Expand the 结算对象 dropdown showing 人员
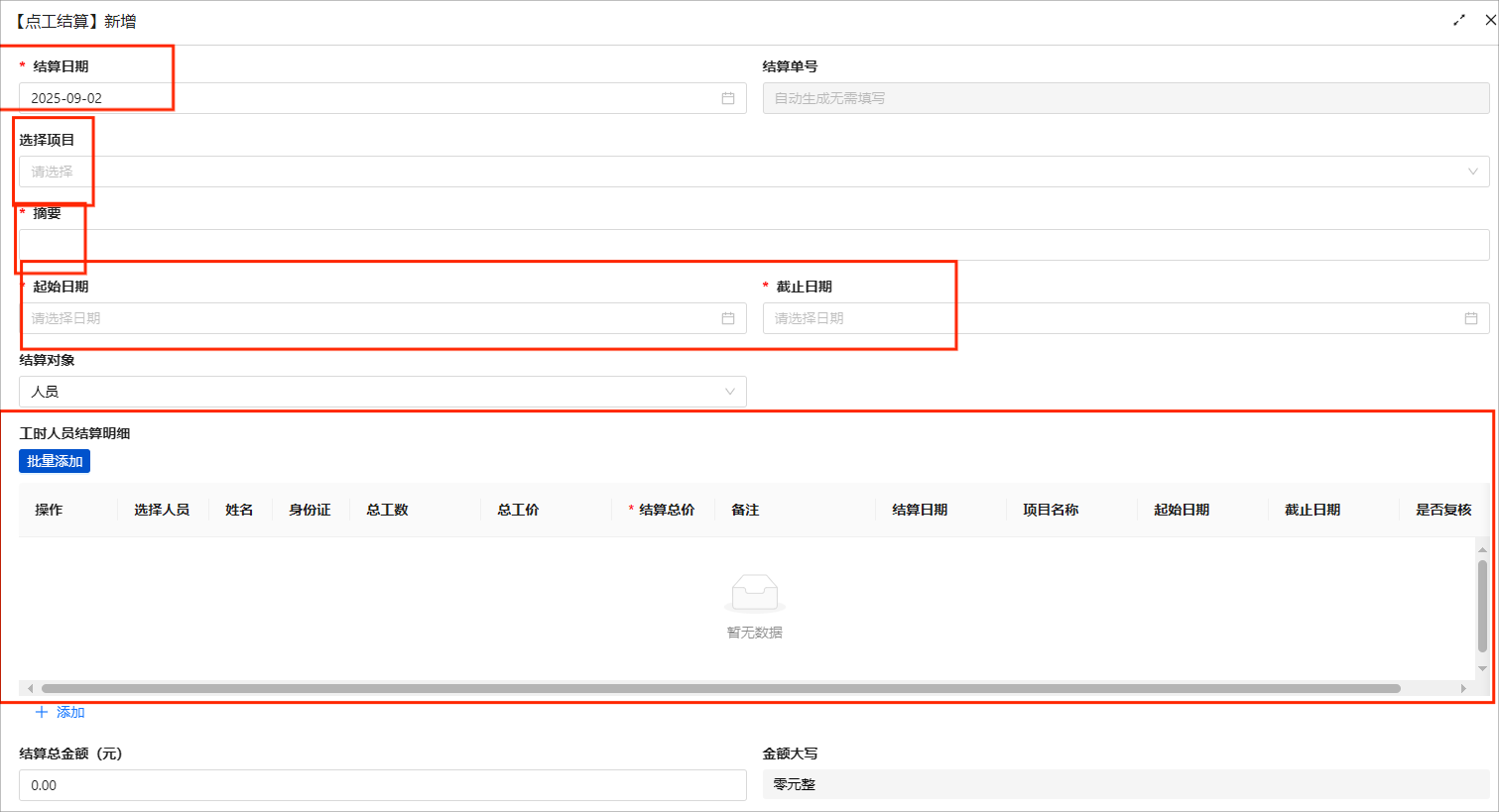Image resolution: width=1499 pixels, height=812 pixels. (x=382, y=392)
